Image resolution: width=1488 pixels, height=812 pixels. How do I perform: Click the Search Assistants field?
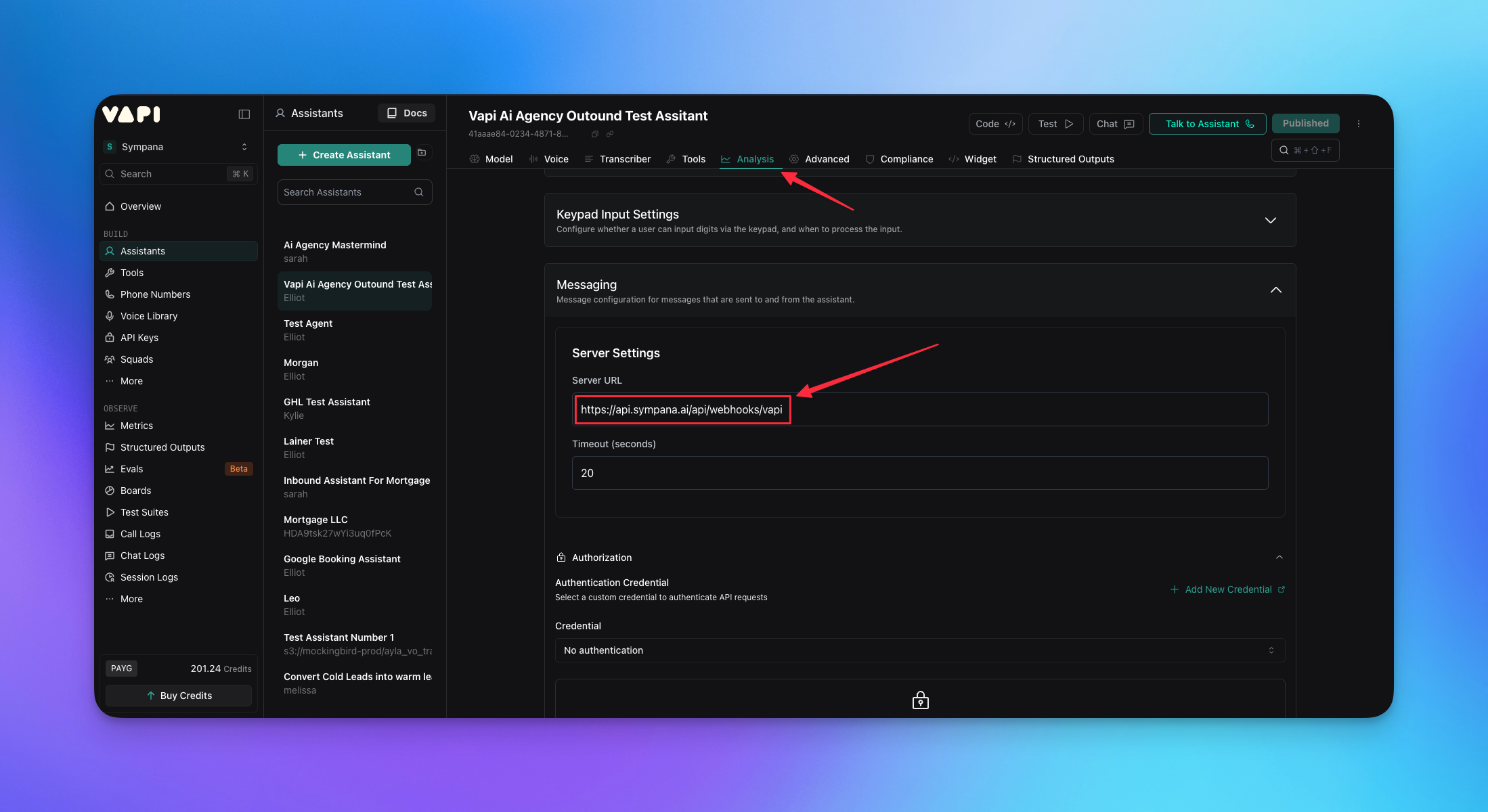[355, 192]
